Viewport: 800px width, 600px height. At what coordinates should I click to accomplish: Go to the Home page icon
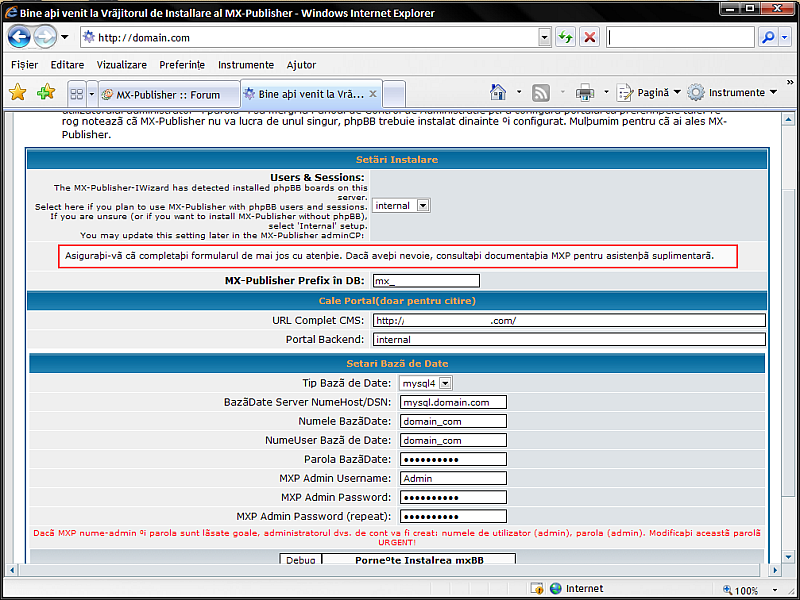tap(498, 93)
